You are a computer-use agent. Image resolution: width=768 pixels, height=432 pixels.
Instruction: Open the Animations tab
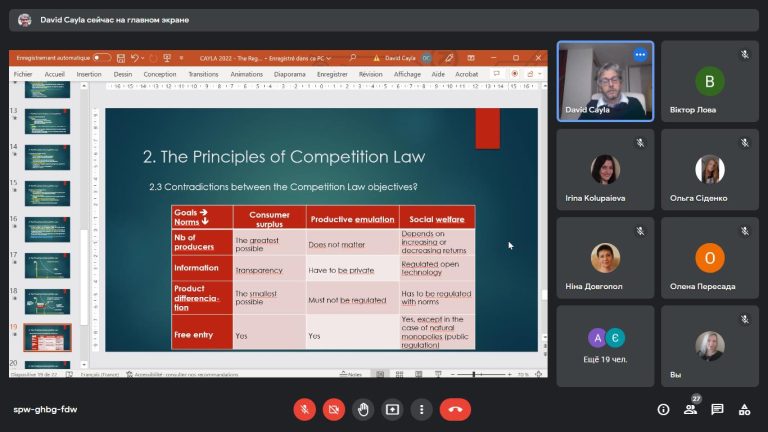pyautogui.click(x=246, y=74)
